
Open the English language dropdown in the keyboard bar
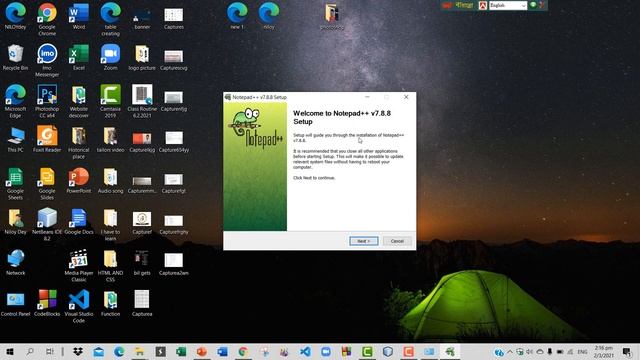[508, 5]
